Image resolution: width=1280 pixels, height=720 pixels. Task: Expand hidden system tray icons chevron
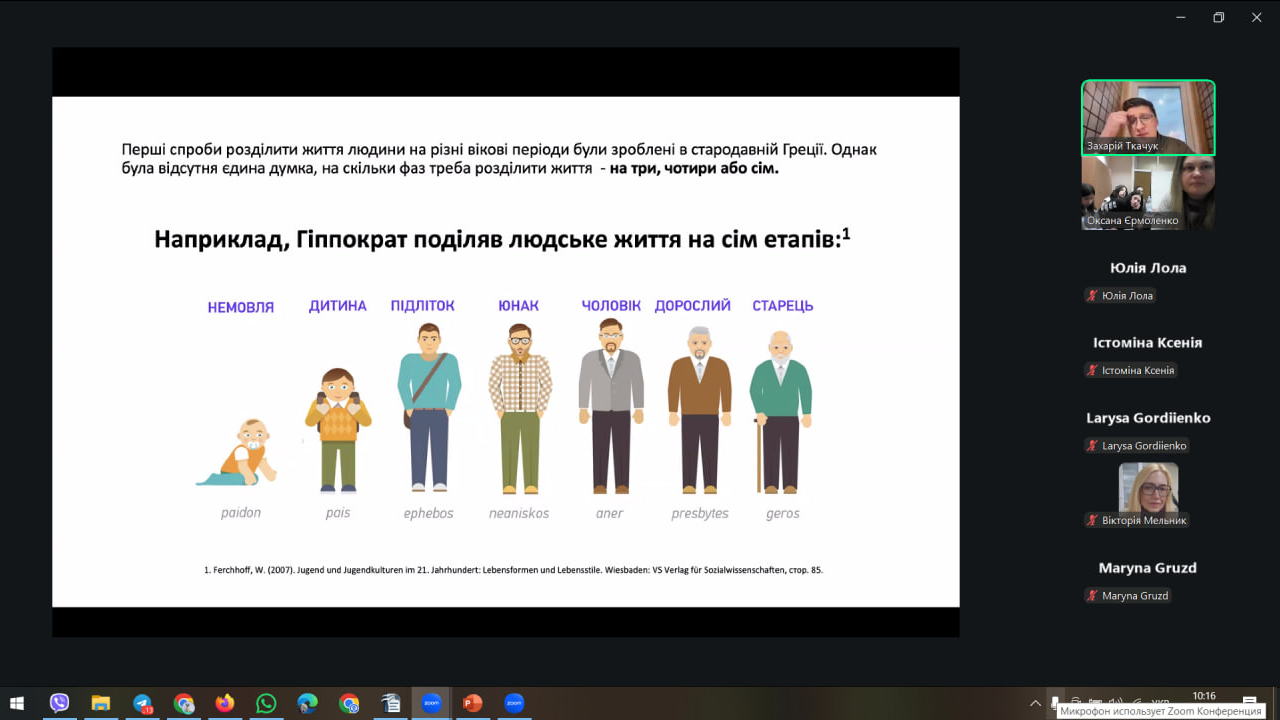point(1035,702)
